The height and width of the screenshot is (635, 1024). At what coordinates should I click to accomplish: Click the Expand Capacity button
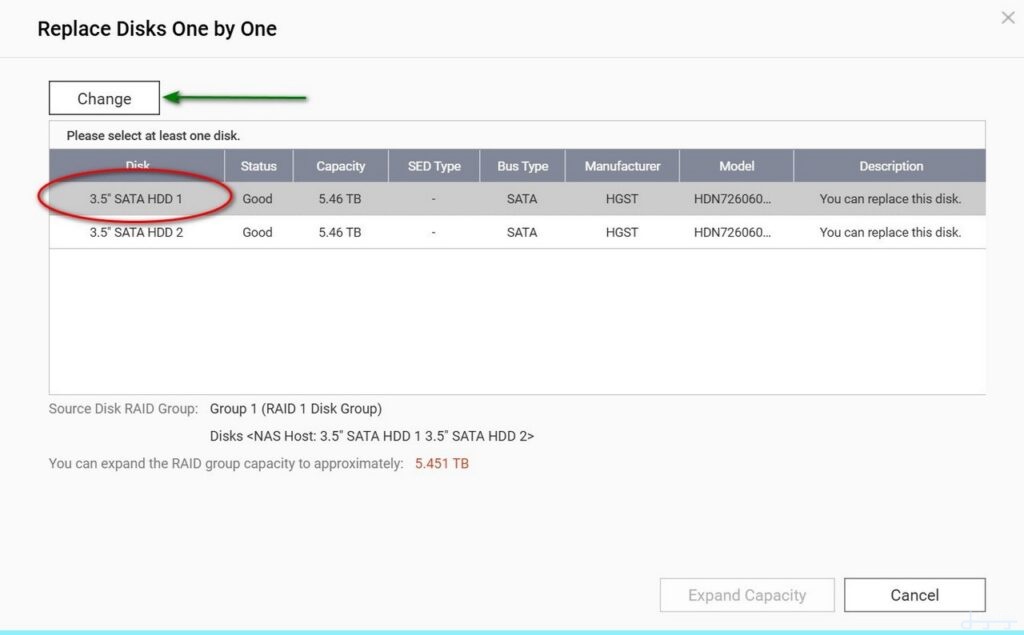pyautogui.click(x=746, y=595)
